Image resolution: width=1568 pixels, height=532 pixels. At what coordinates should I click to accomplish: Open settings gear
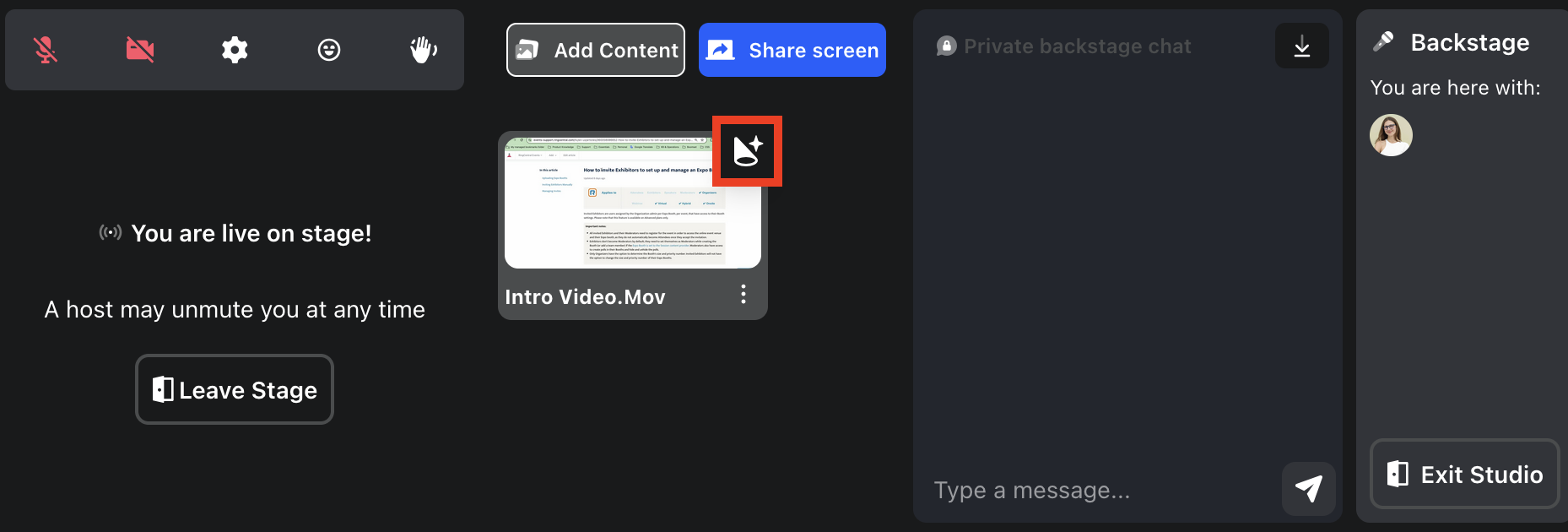click(235, 51)
